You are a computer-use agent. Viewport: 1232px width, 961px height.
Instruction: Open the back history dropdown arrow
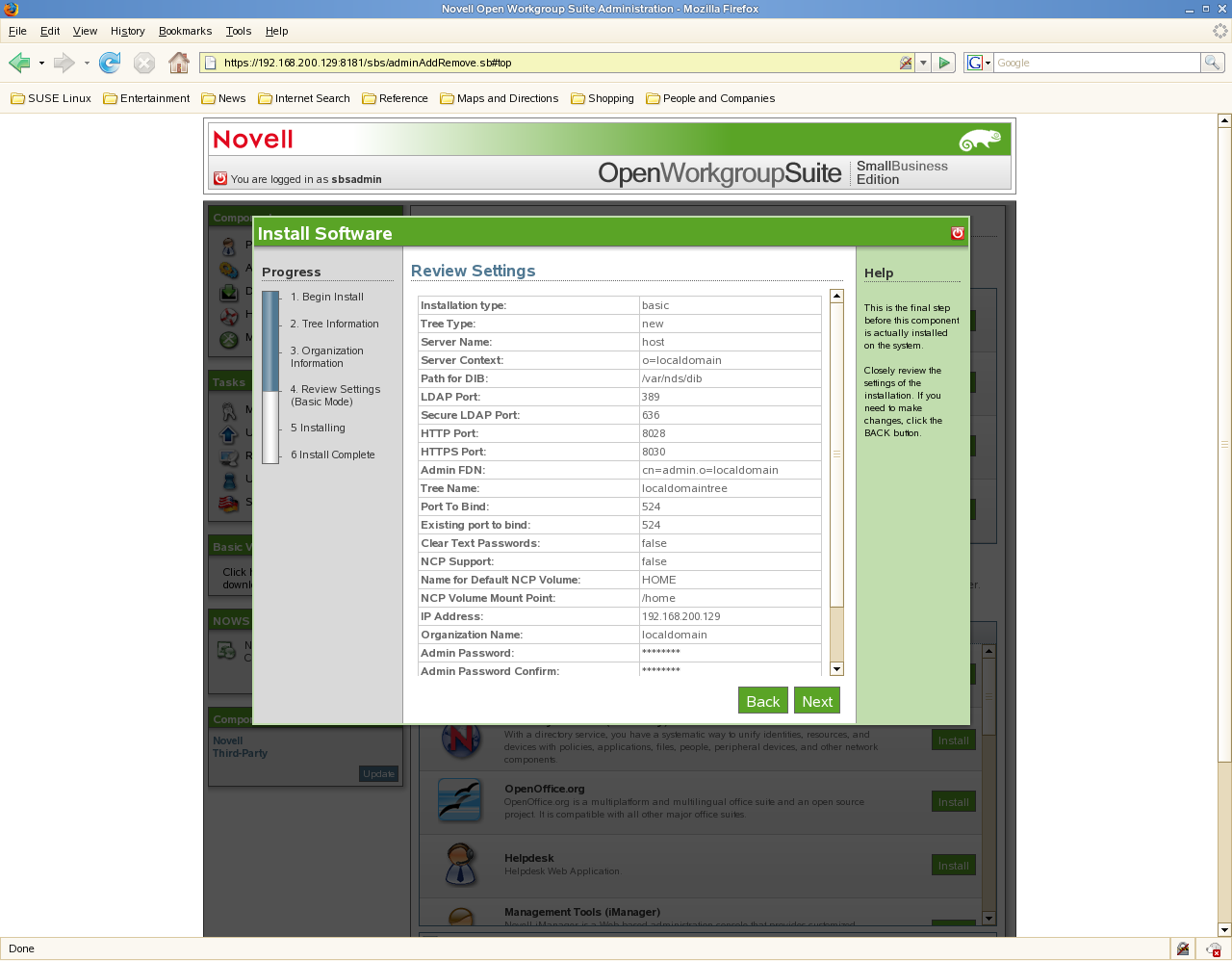(x=41, y=64)
